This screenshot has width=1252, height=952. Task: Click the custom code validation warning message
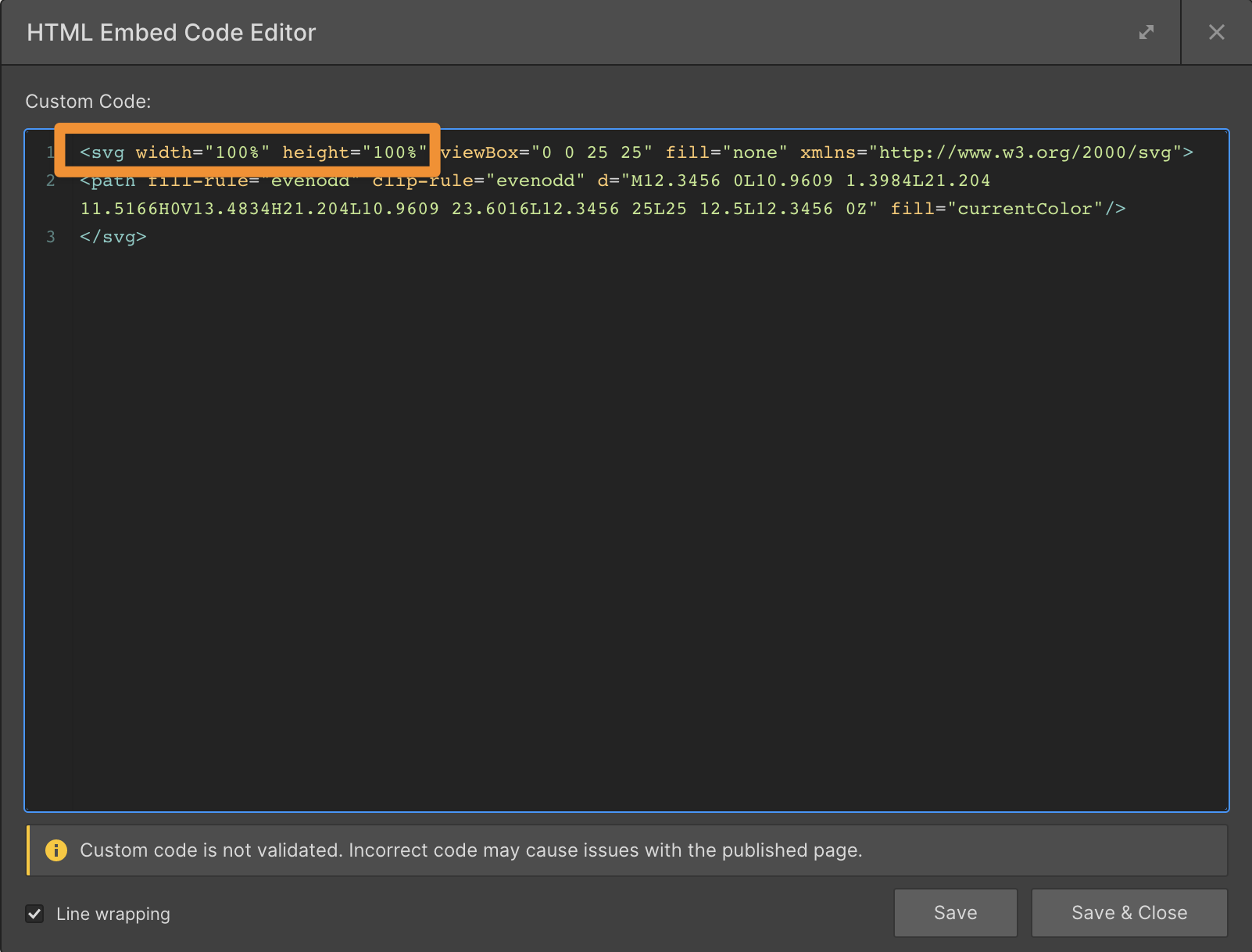tap(470, 850)
